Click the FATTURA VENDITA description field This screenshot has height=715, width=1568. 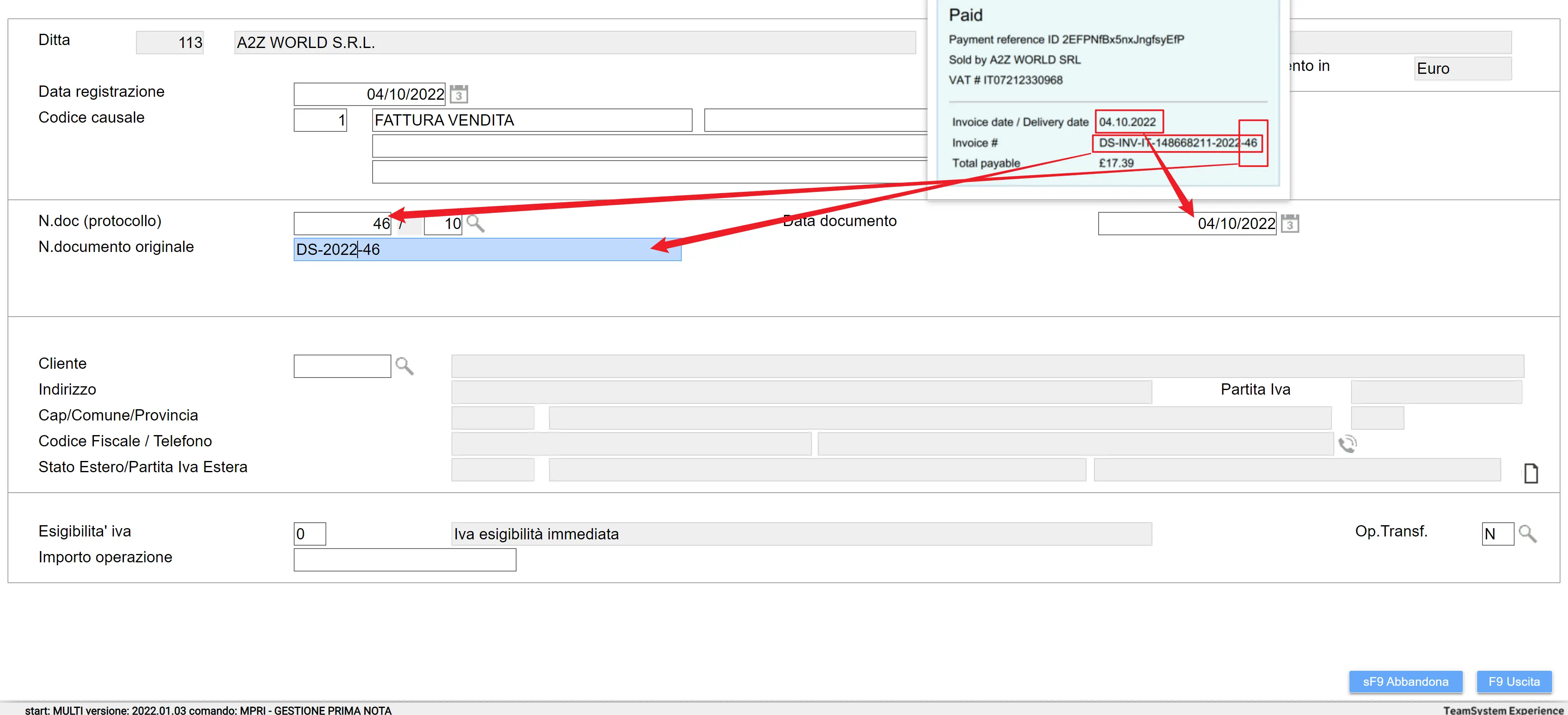click(532, 120)
